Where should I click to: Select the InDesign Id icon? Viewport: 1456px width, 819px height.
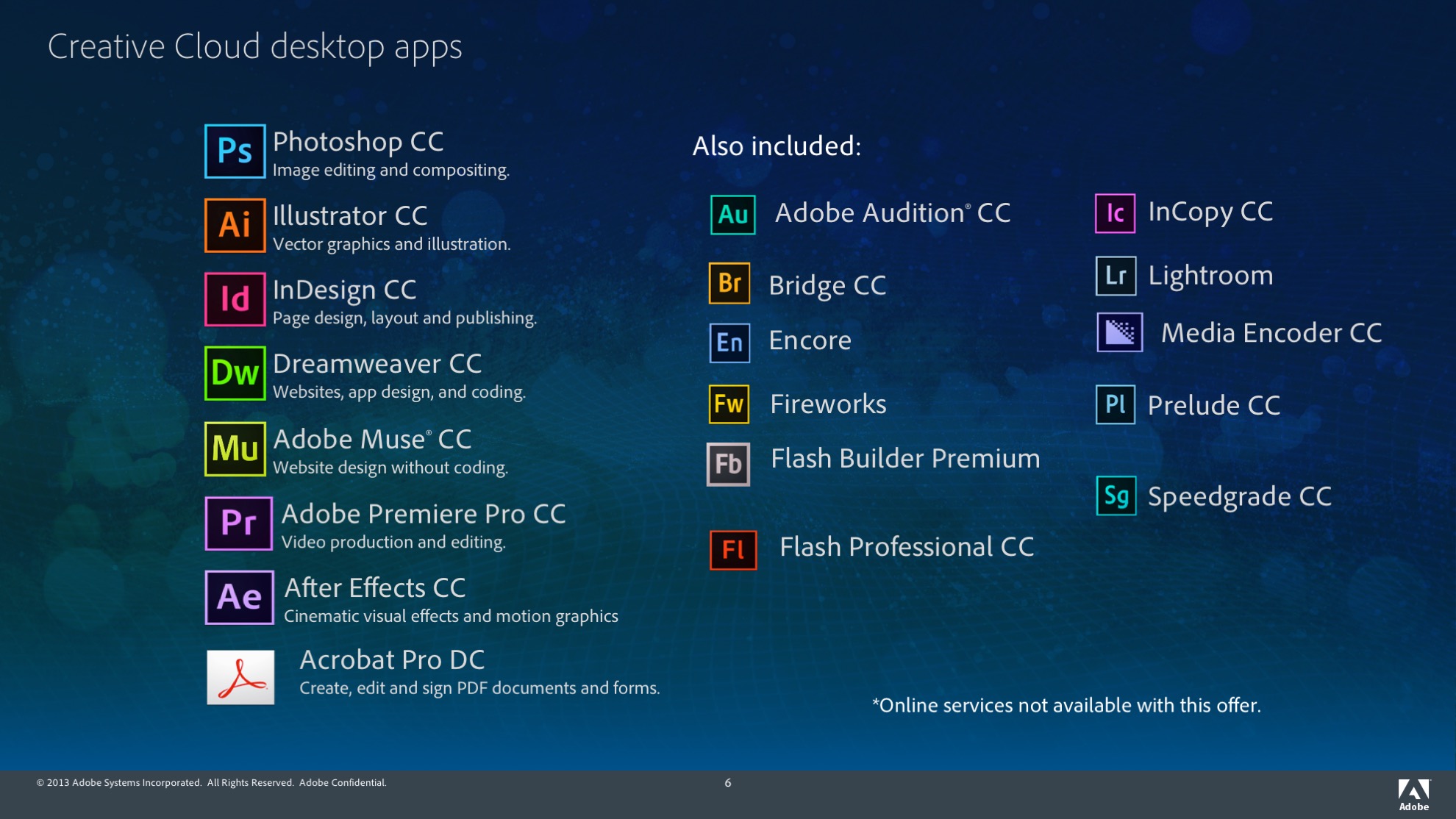pyautogui.click(x=235, y=299)
